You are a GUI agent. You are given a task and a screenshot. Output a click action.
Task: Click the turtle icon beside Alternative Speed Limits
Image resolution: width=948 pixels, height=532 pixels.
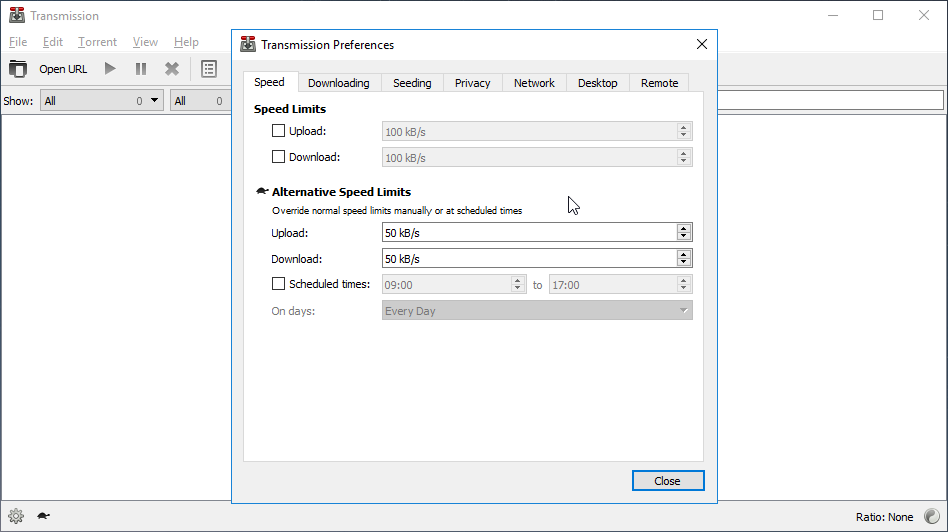click(x=262, y=191)
